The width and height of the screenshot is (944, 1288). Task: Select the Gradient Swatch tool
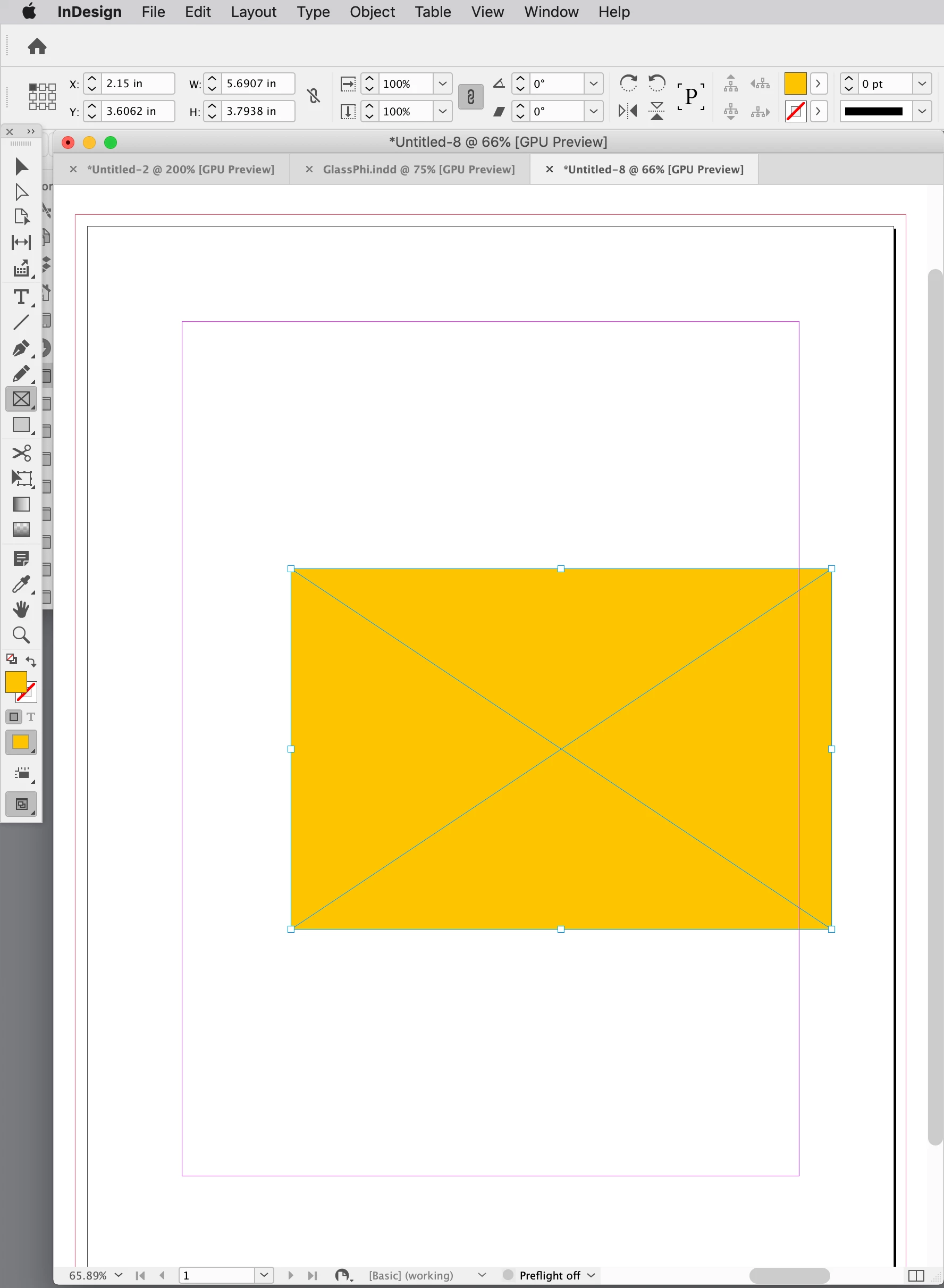(21, 504)
